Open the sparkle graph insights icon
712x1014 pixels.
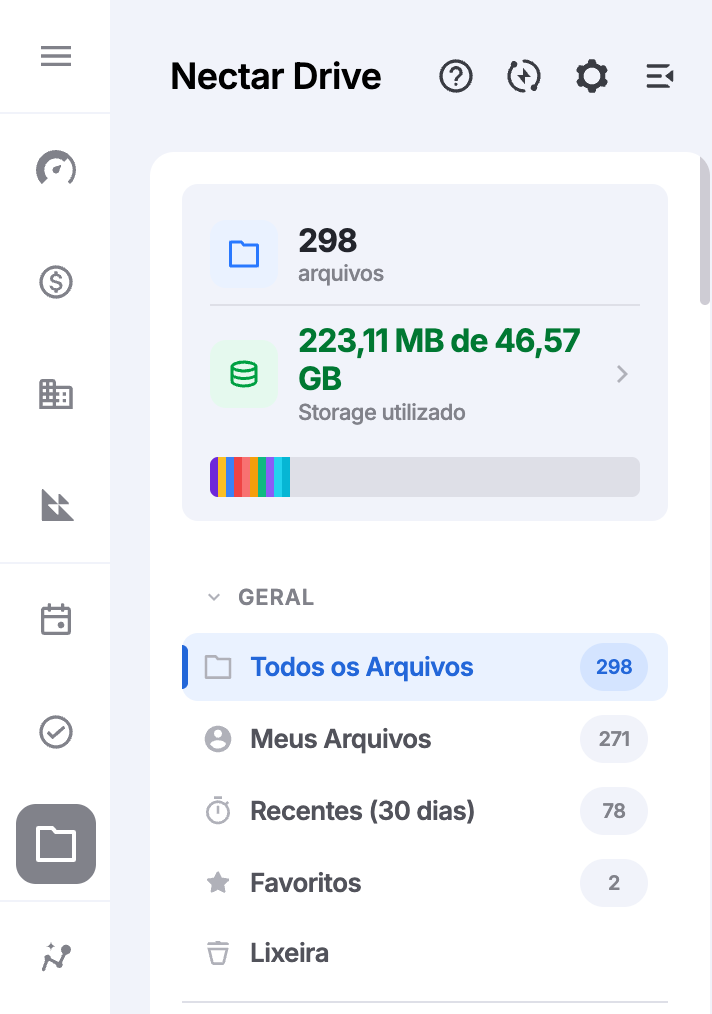pyautogui.click(x=56, y=957)
